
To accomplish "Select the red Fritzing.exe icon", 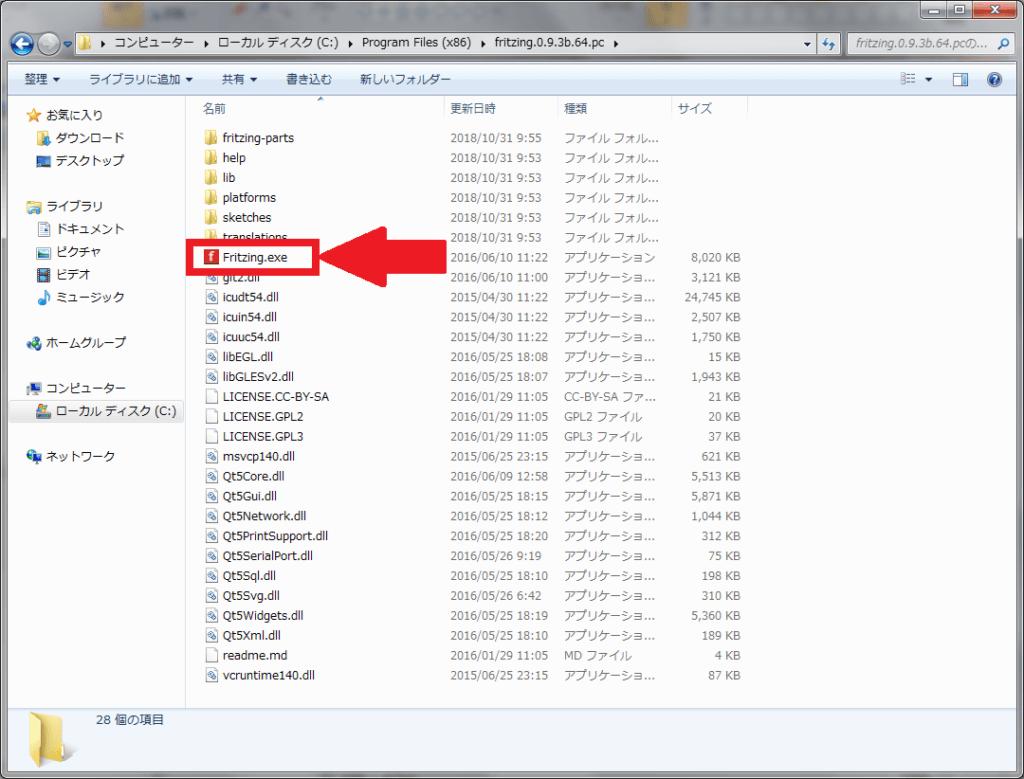I will pos(211,257).
